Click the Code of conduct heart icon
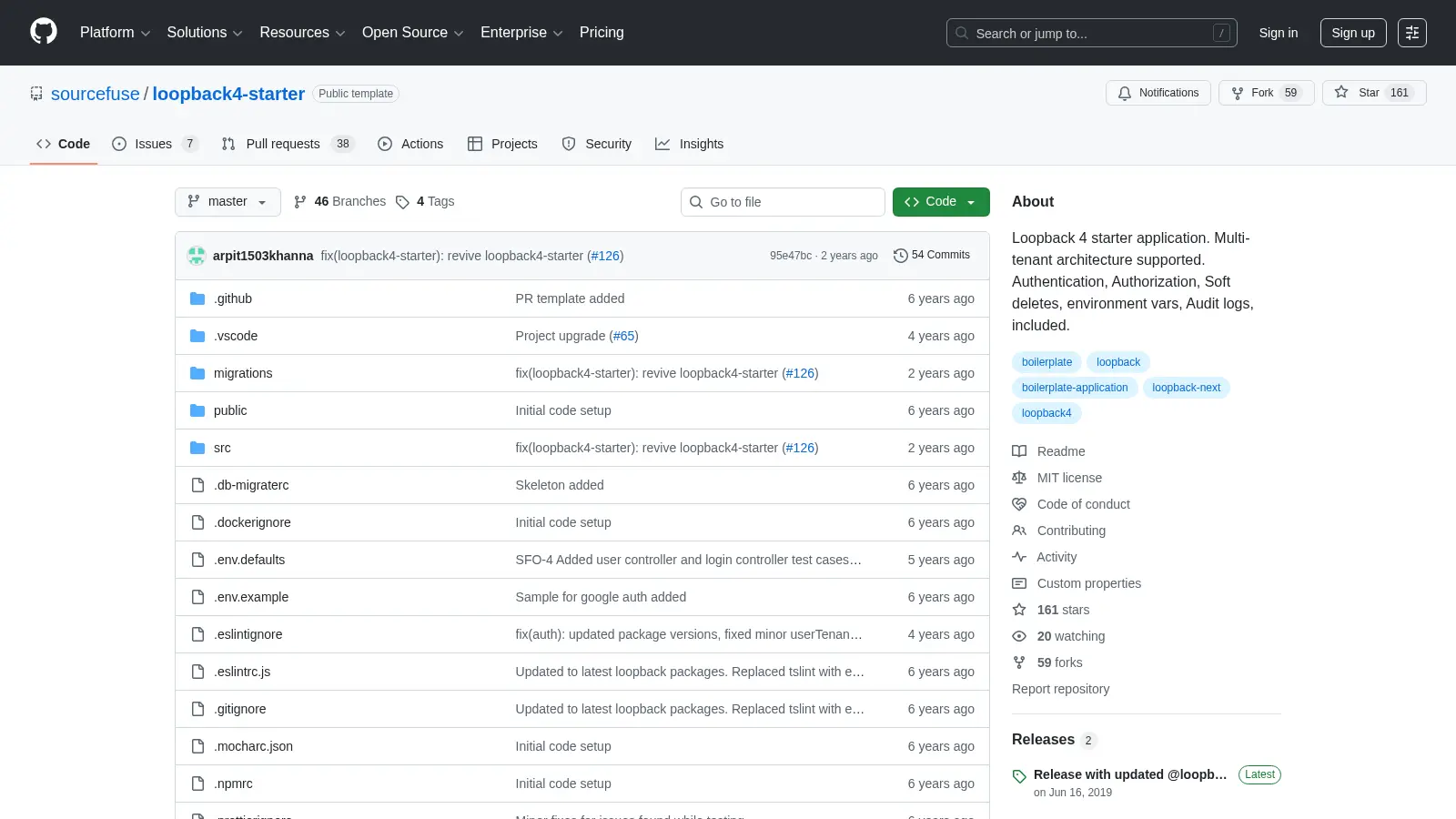 [x=1019, y=504]
